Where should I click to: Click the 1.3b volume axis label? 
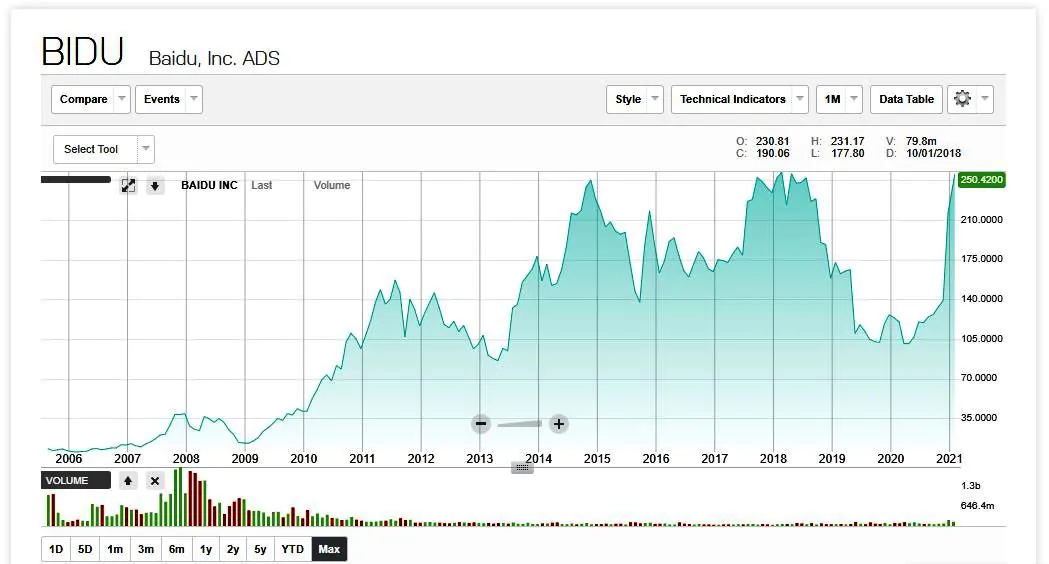tap(971, 486)
